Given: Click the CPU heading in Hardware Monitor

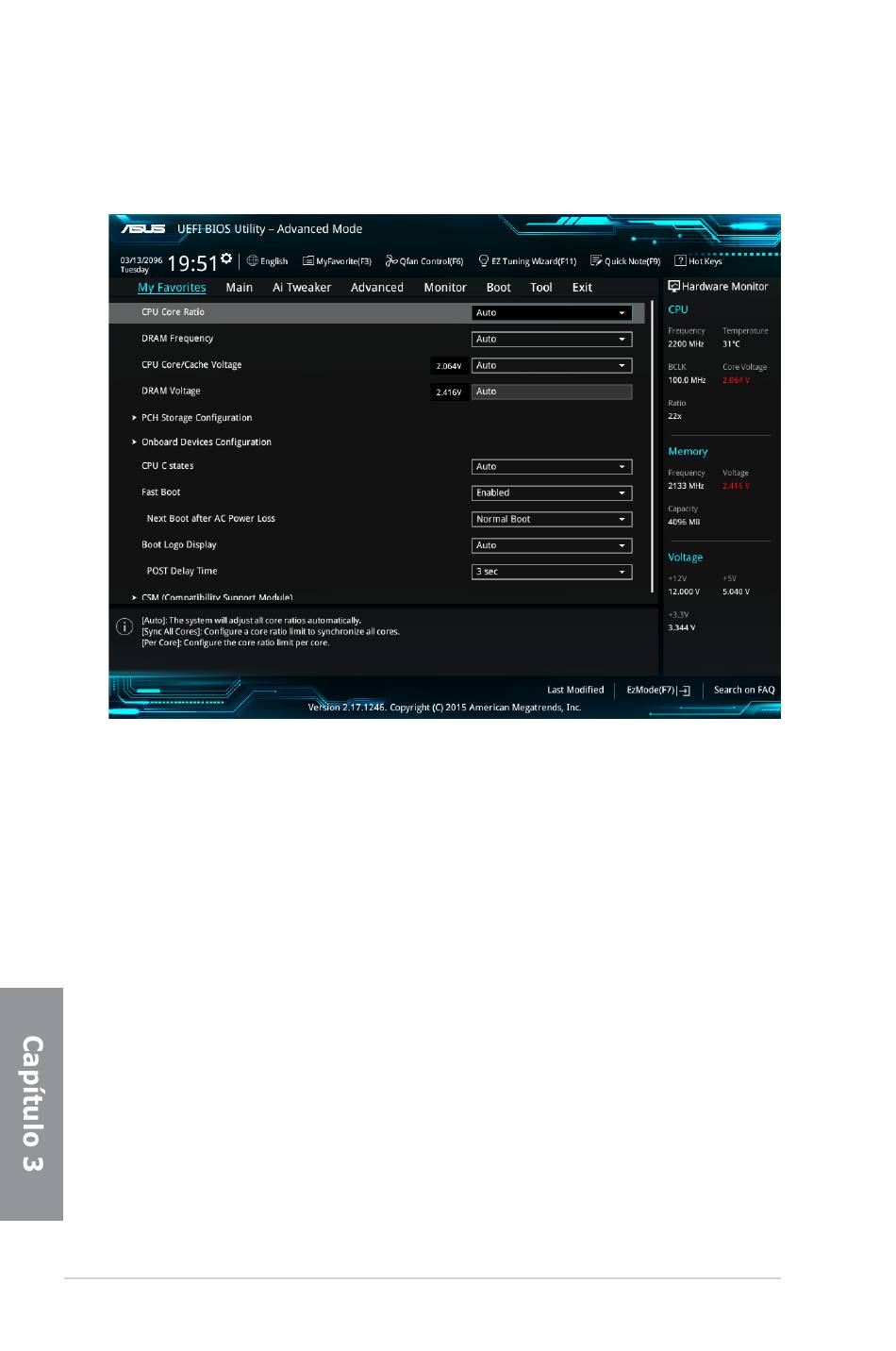Looking at the screenshot, I should pos(678,309).
